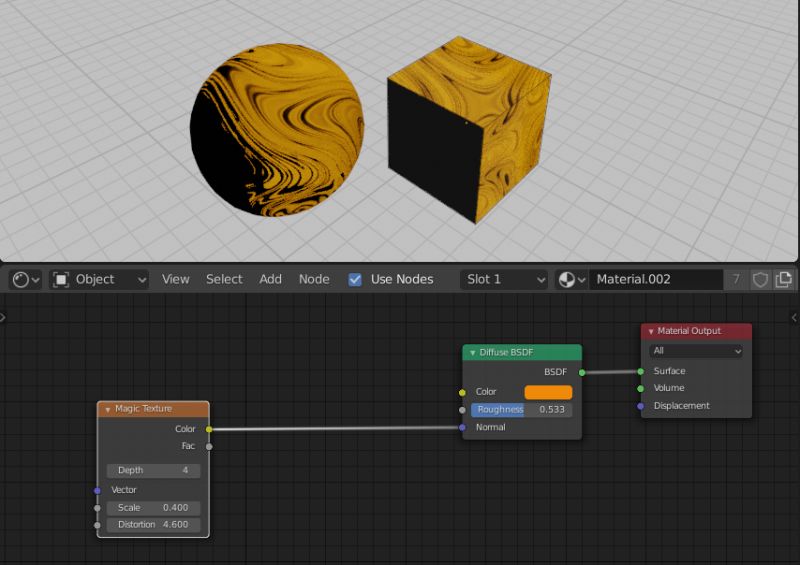Click the Depth value field
Screen dimensions: 800x565
tap(153, 470)
